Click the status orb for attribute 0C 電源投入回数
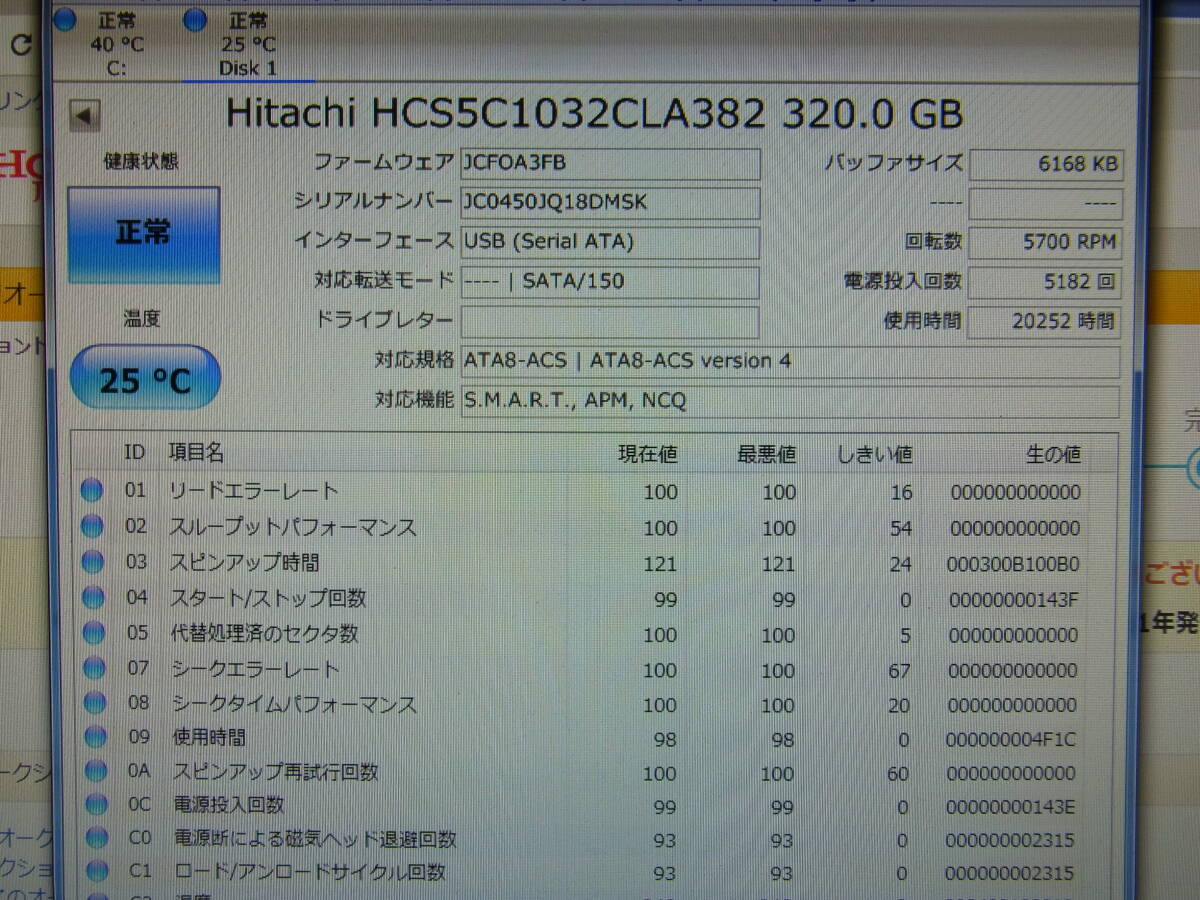The width and height of the screenshot is (1200, 900). tap(96, 804)
